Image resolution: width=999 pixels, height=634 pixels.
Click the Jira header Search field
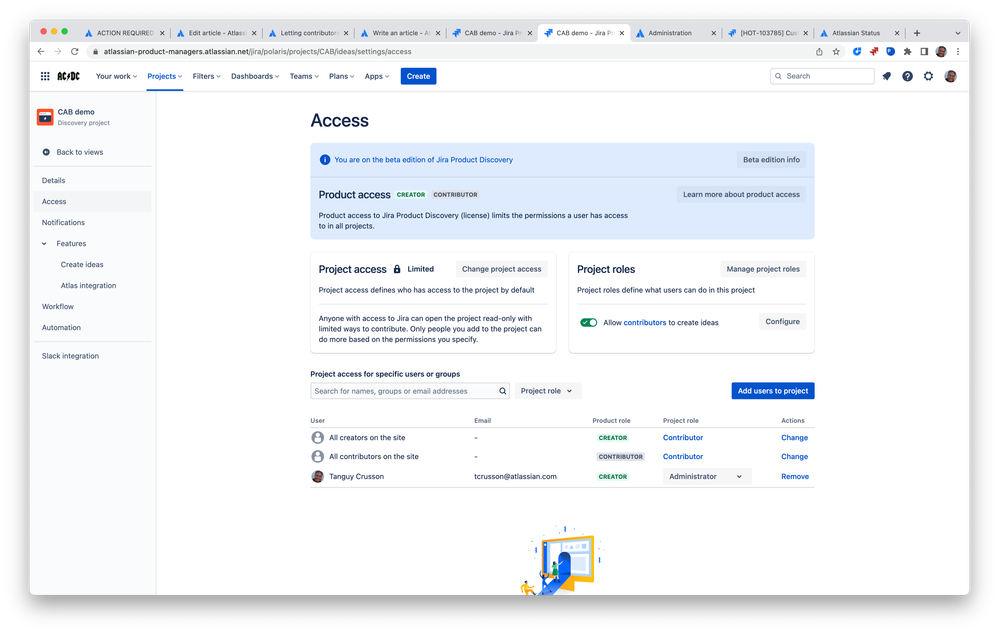pos(822,76)
